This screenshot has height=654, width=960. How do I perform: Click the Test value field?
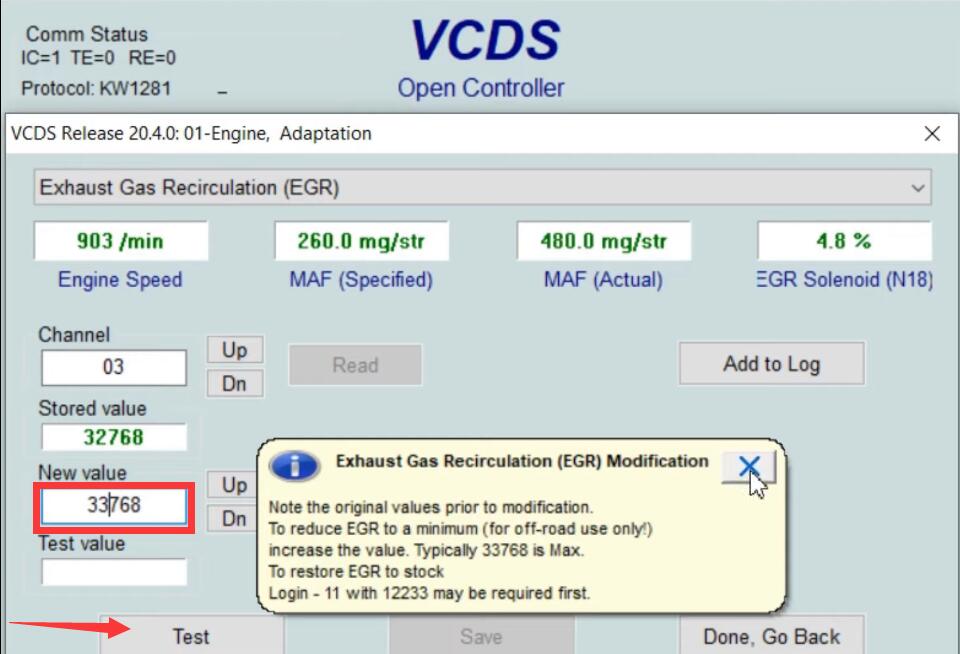tap(114, 572)
